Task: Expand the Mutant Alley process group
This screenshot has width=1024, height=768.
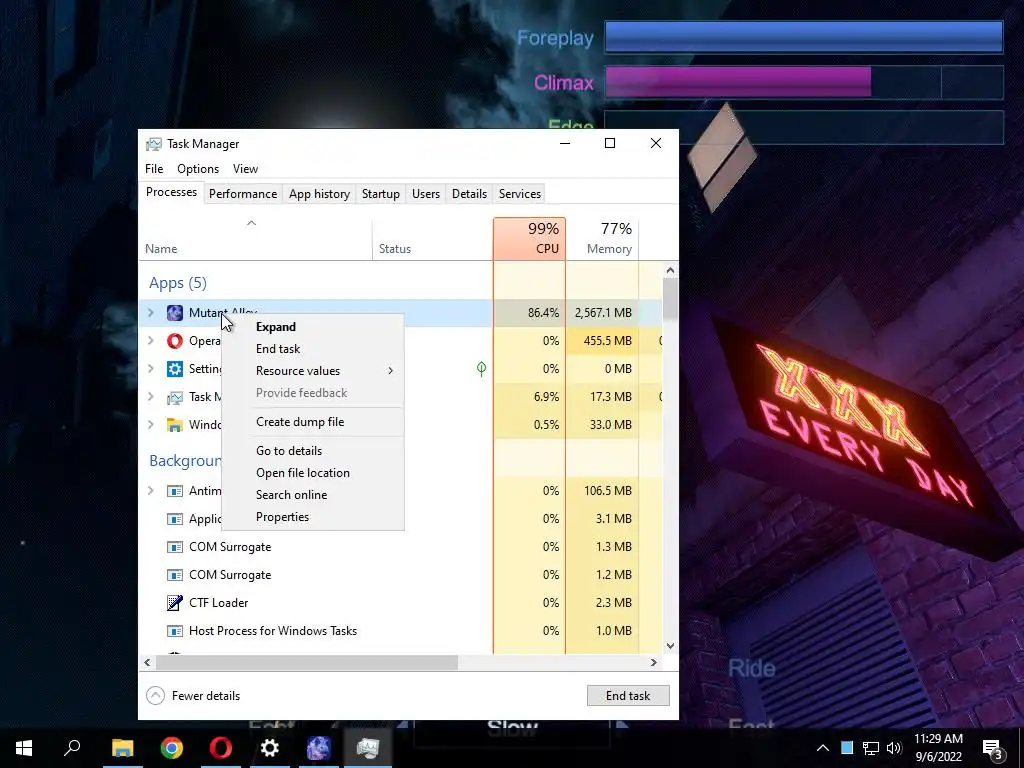Action: [x=151, y=313]
